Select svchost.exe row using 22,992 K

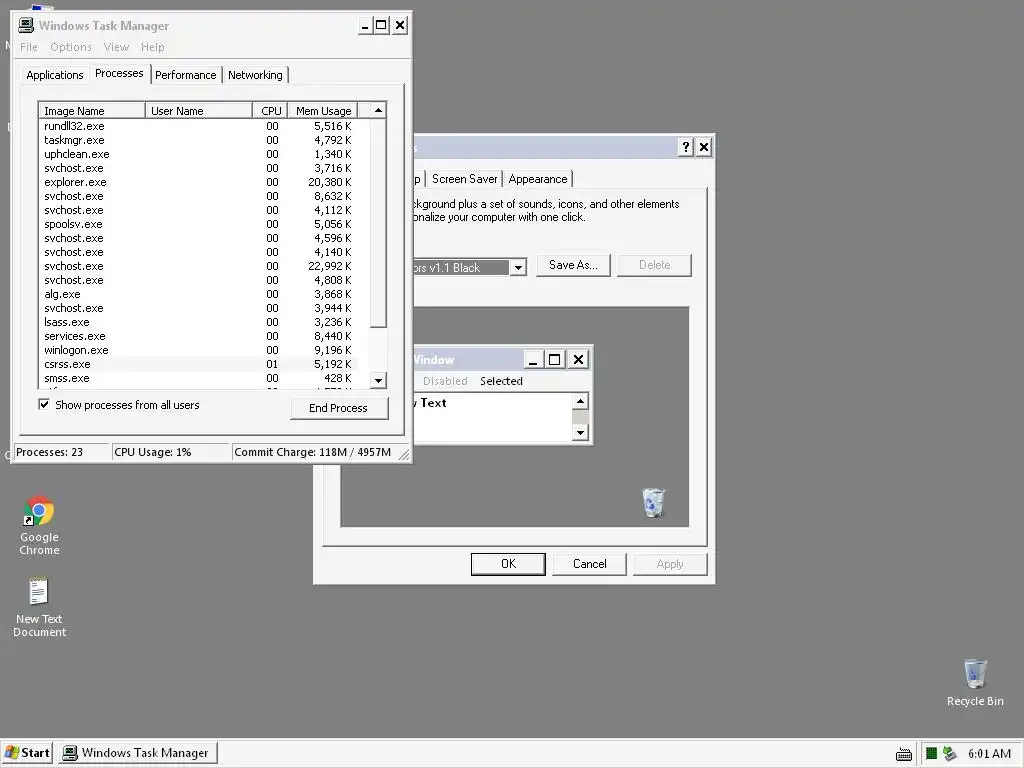[199, 266]
